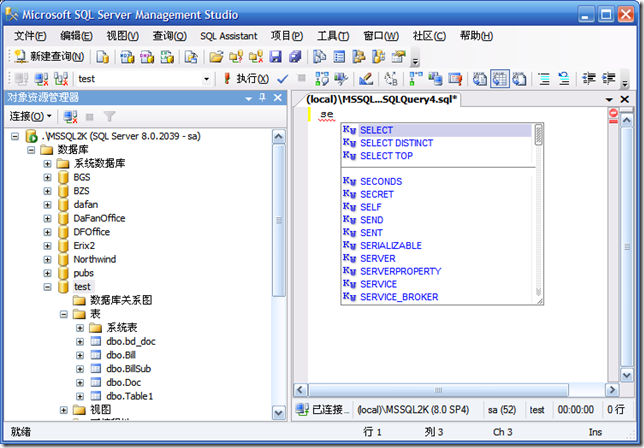Click the Object Explorer stop square icon
This screenshot has width=644, height=448.
click(90, 117)
